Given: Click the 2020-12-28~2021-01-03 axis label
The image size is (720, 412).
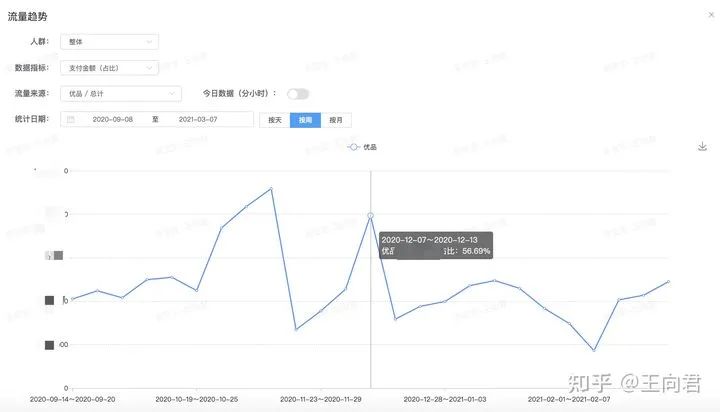Looking at the screenshot, I should (446, 398).
